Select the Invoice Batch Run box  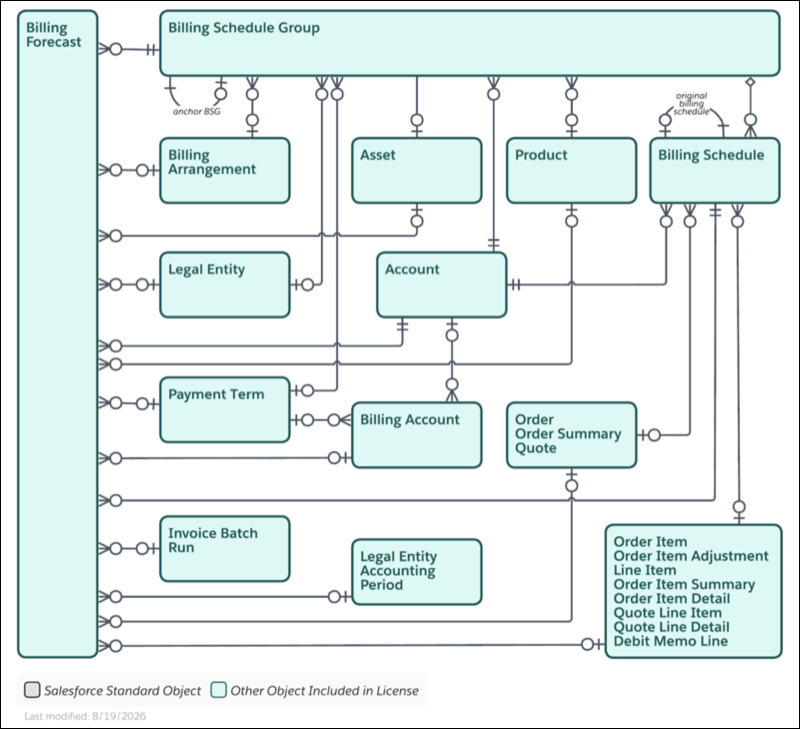click(225, 549)
